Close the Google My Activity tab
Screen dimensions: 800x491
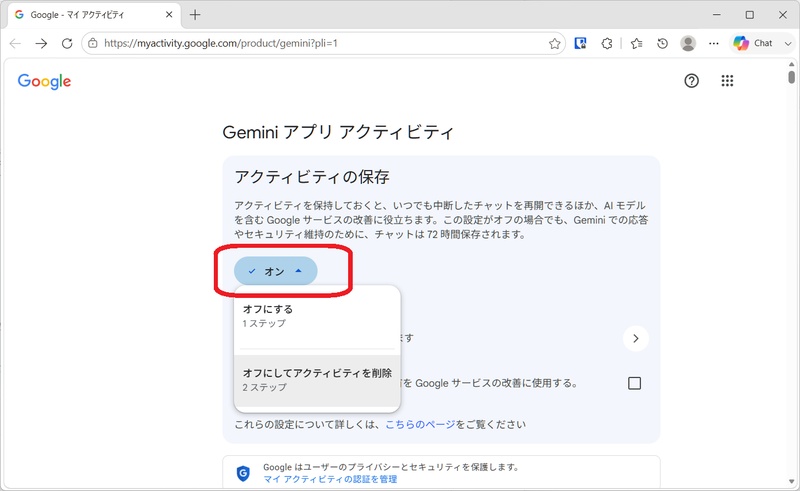click(x=169, y=15)
